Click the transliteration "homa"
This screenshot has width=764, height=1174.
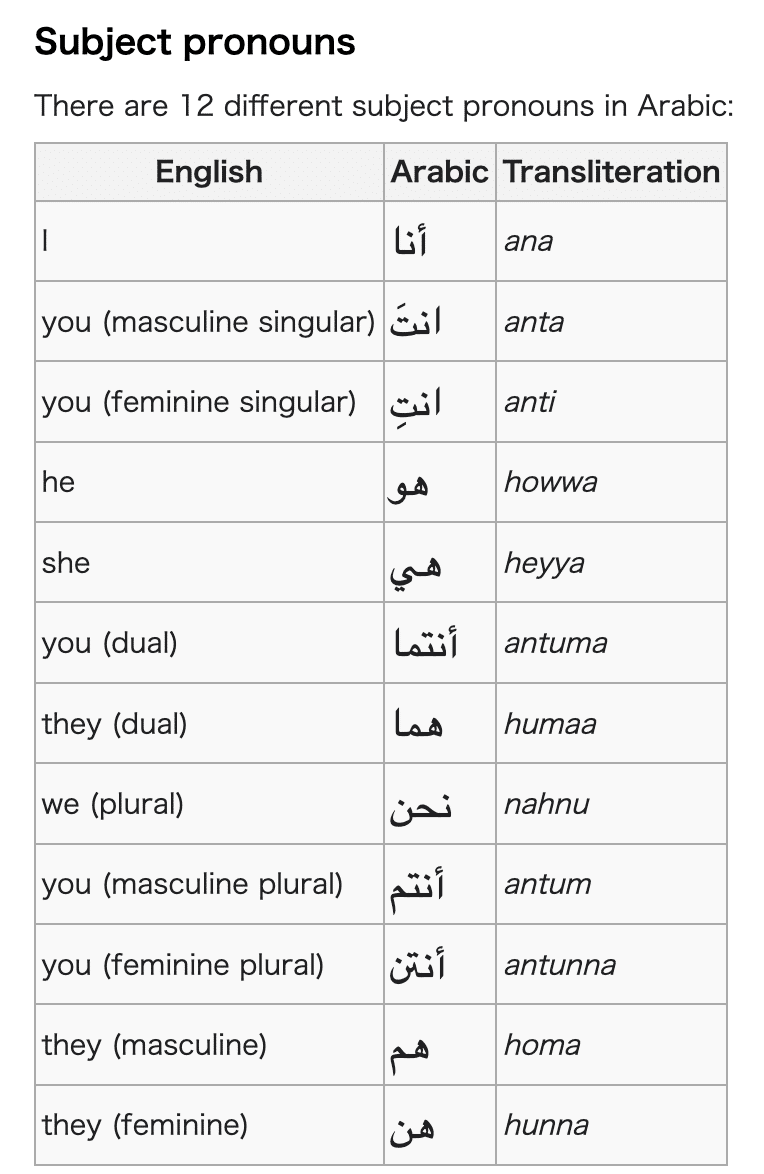542,1045
